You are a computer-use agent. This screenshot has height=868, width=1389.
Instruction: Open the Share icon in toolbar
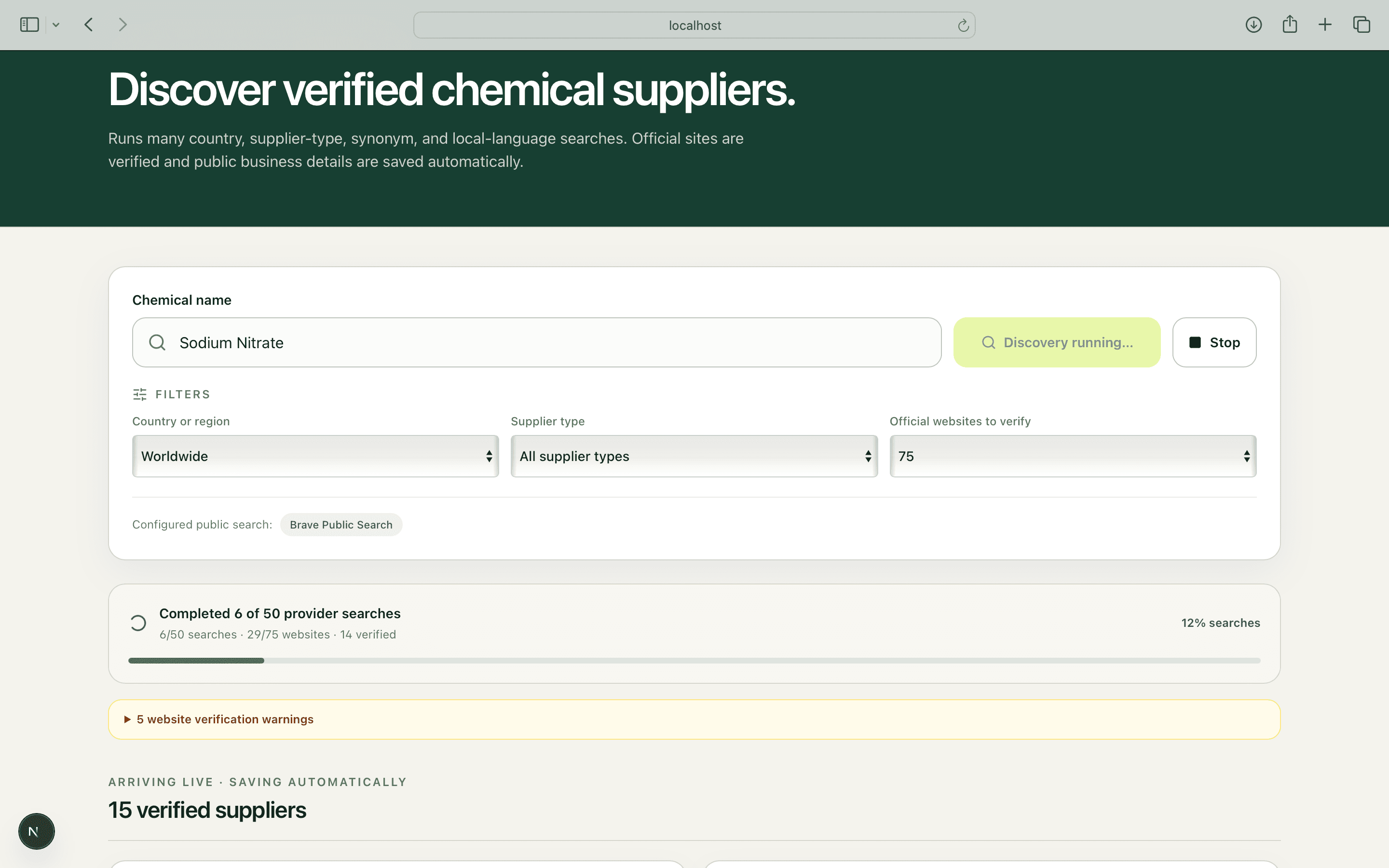click(x=1289, y=24)
